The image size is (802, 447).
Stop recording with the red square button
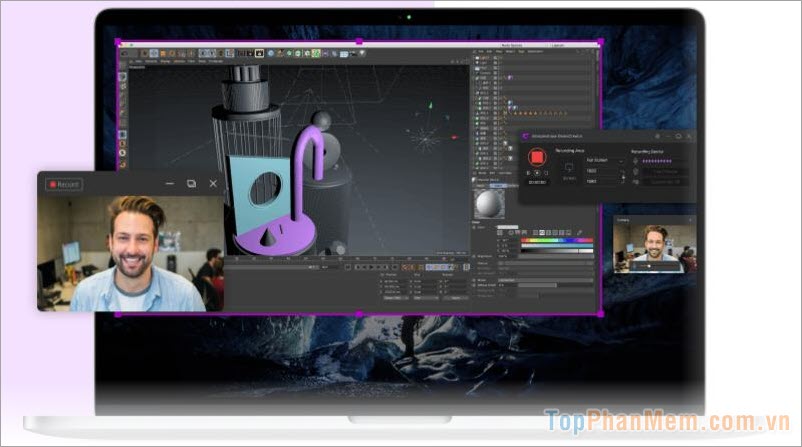(x=537, y=157)
